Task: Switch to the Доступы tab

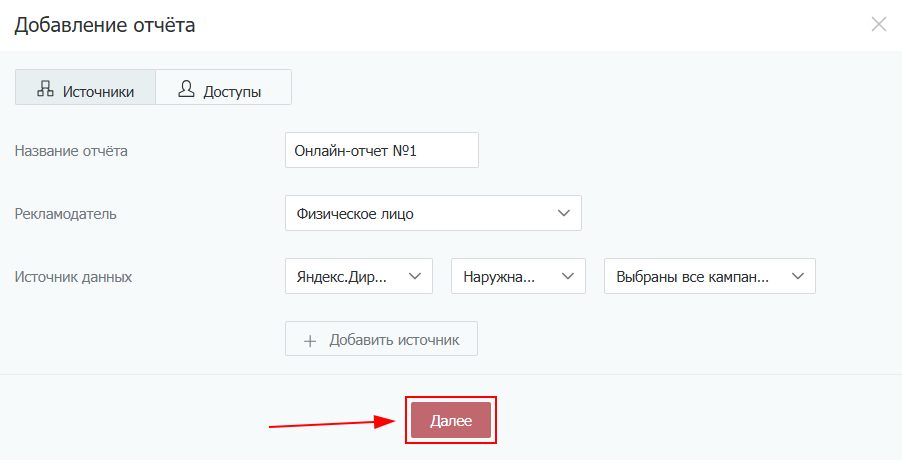Action: tap(223, 88)
